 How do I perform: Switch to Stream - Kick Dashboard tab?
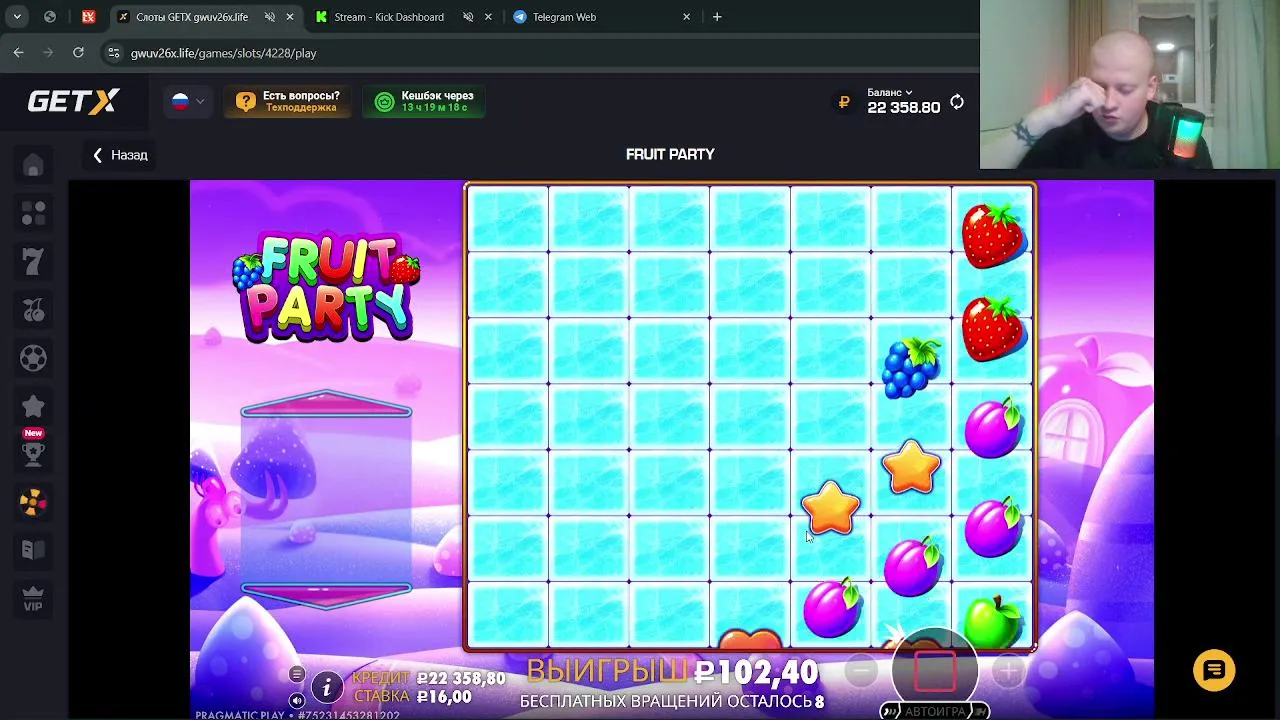pyautogui.click(x=389, y=17)
